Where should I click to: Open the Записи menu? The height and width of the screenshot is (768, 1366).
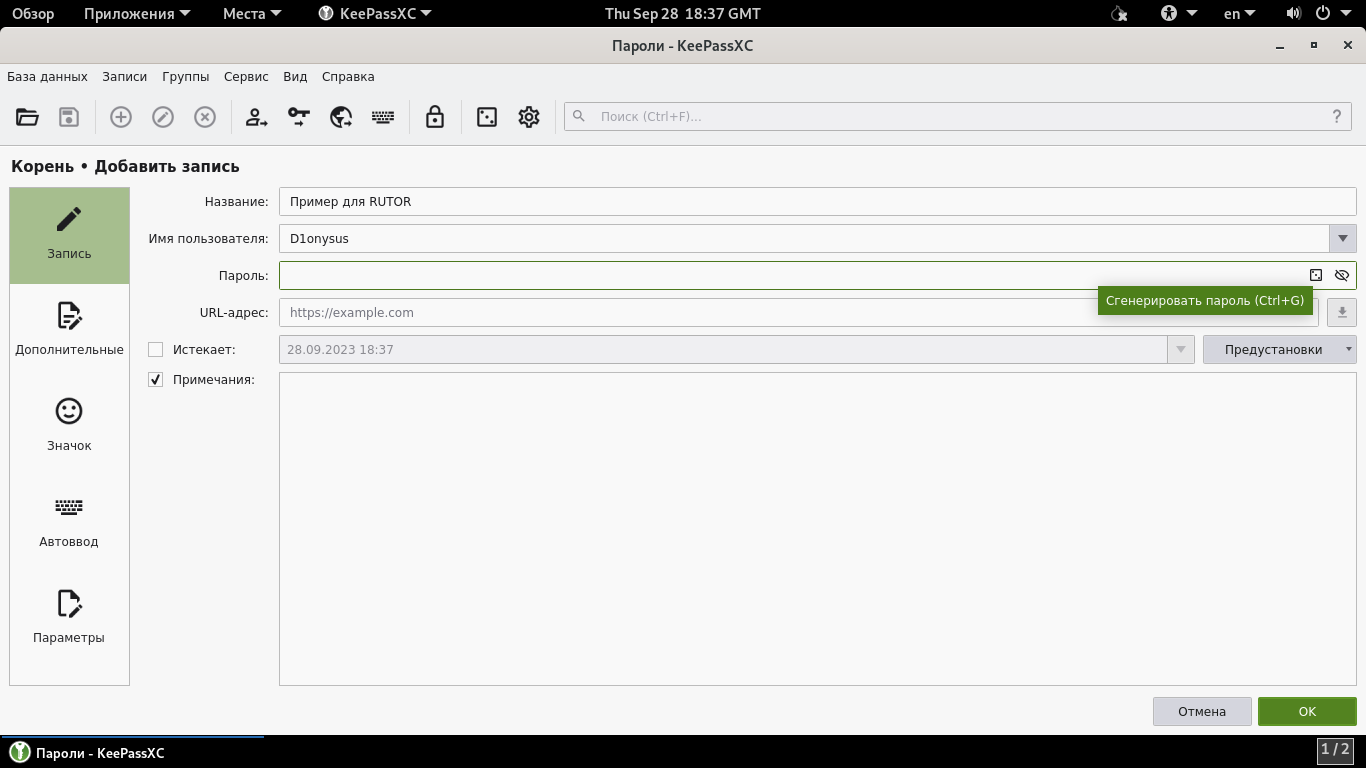coord(124,77)
